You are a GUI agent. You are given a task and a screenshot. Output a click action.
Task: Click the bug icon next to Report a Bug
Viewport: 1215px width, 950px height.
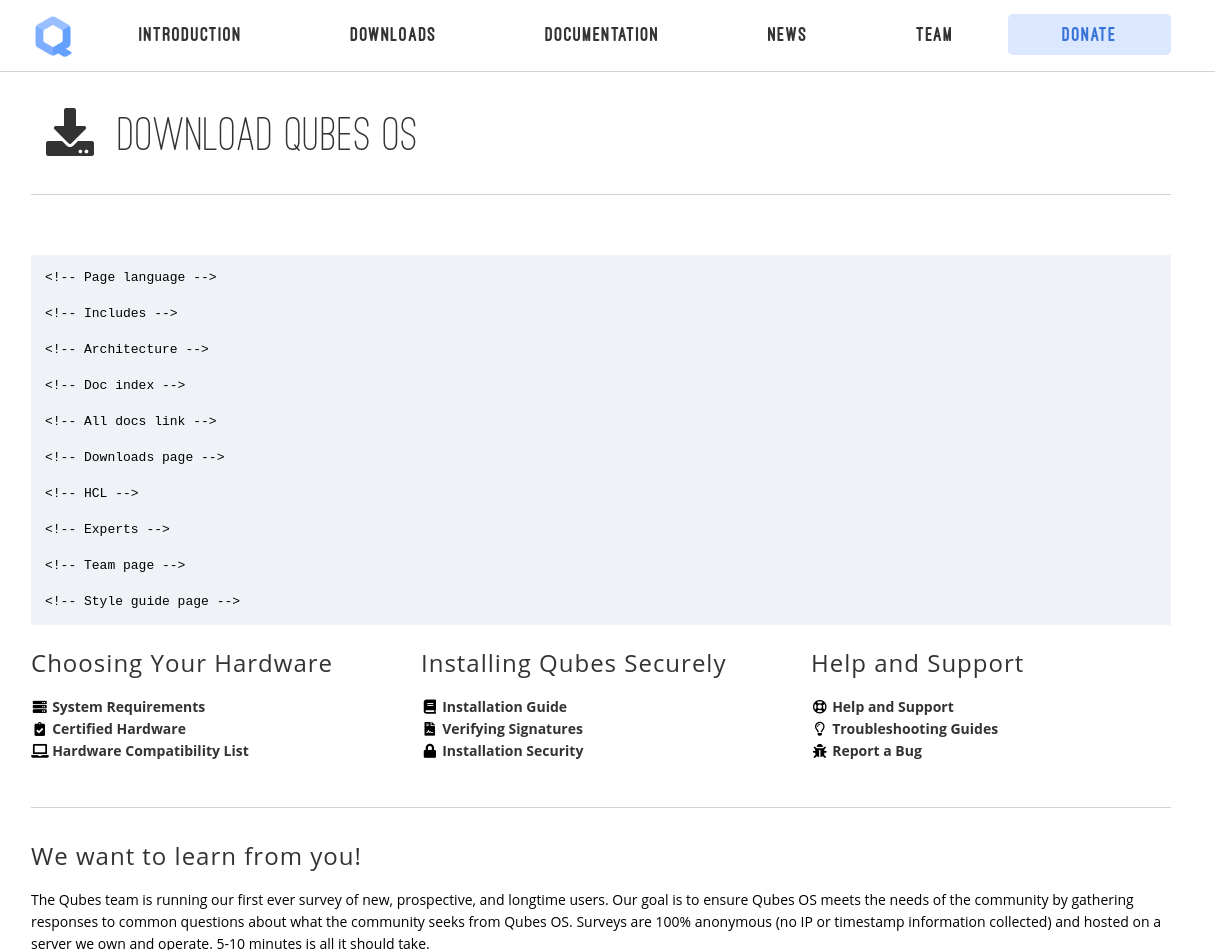click(x=820, y=751)
